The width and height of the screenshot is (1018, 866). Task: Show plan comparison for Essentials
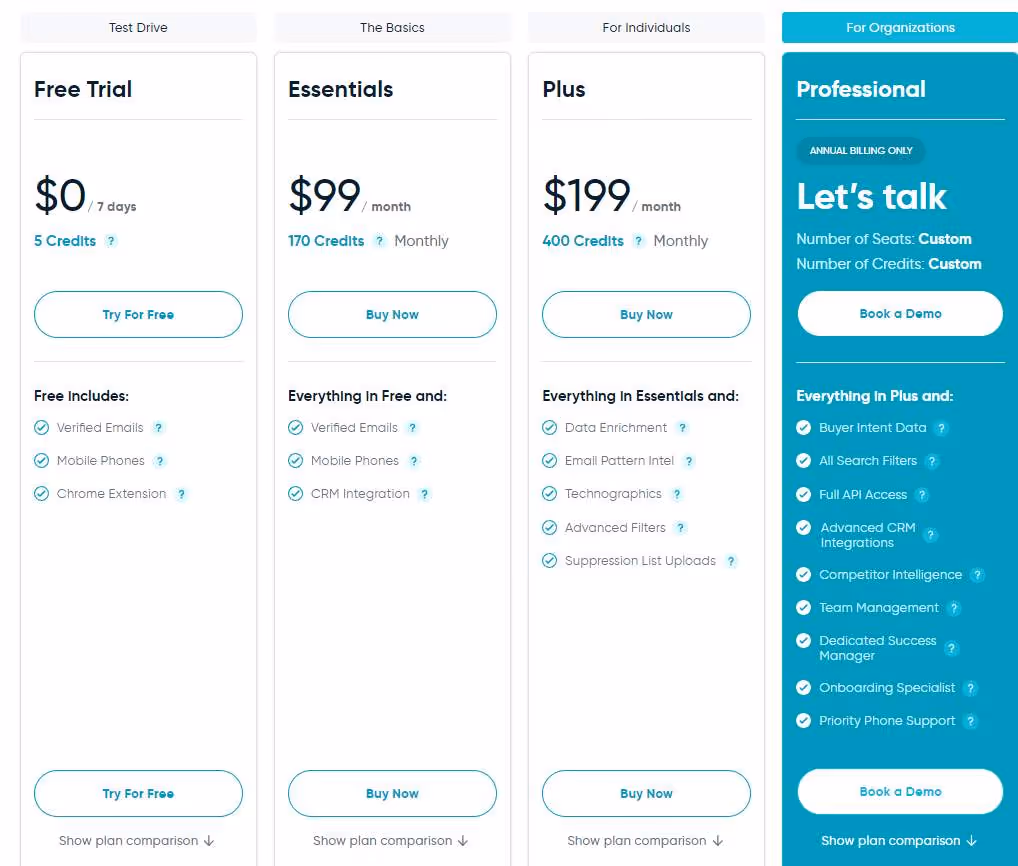coord(391,840)
